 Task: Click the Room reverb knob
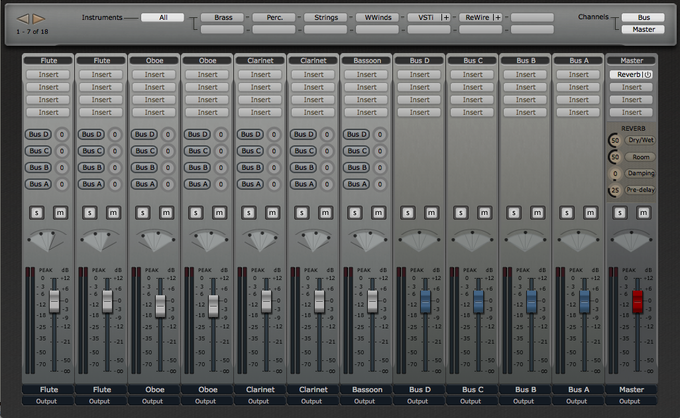pyautogui.click(x=615, y=157)
